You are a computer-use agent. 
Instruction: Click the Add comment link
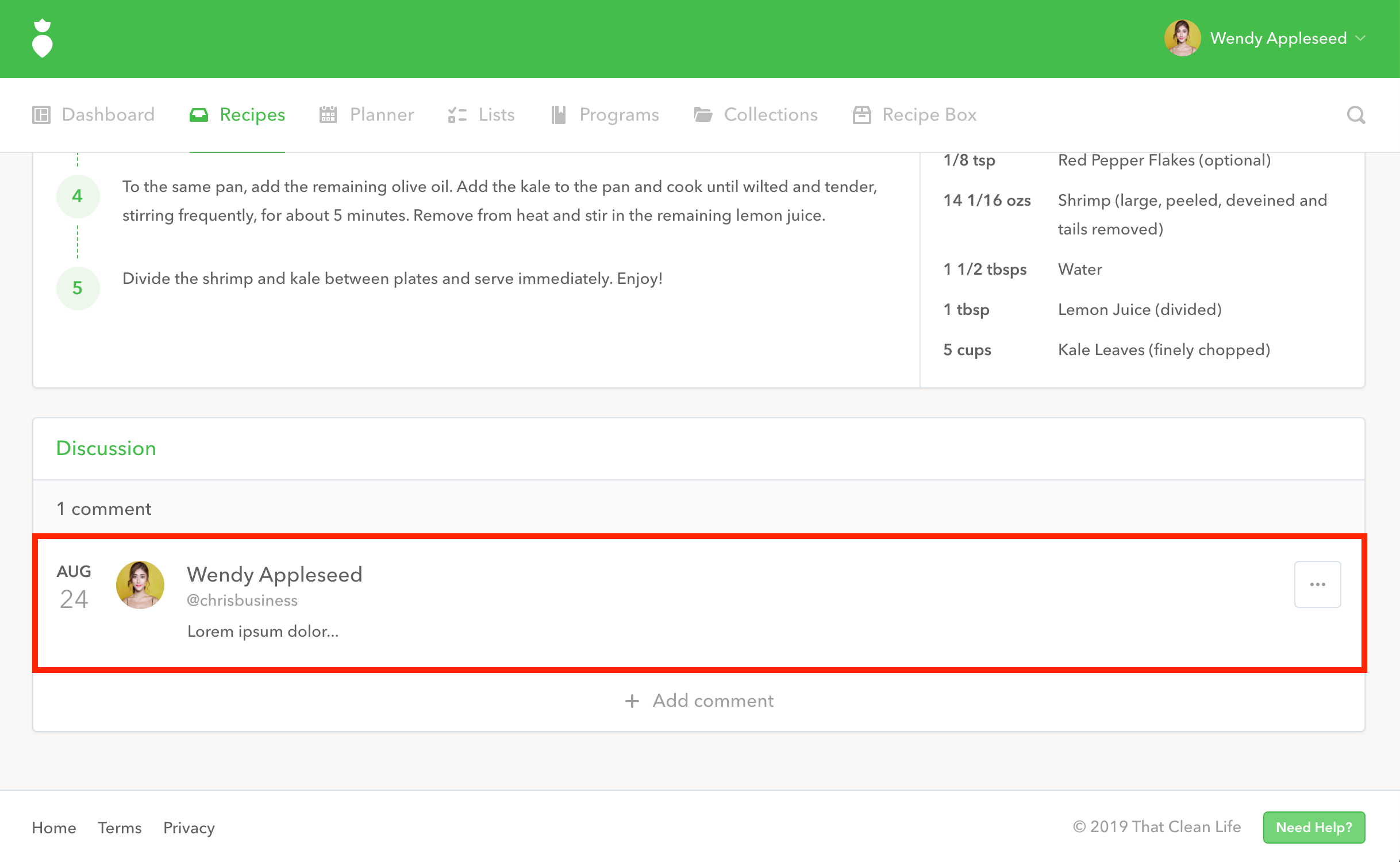tap(713, 701)
